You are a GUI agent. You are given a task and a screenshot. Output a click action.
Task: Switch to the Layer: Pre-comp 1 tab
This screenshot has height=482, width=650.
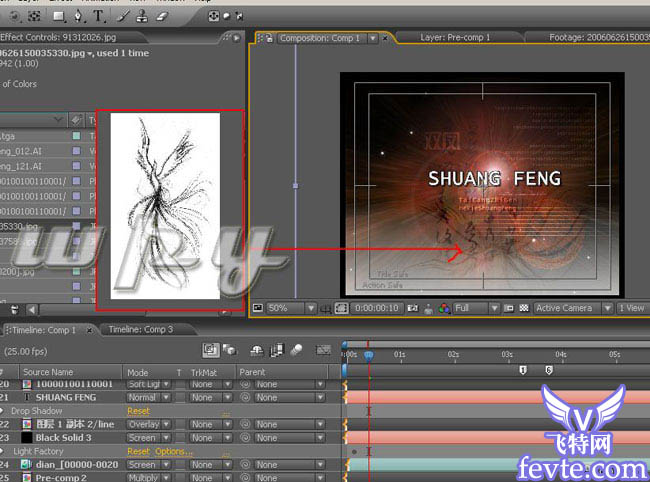point(455,38)
